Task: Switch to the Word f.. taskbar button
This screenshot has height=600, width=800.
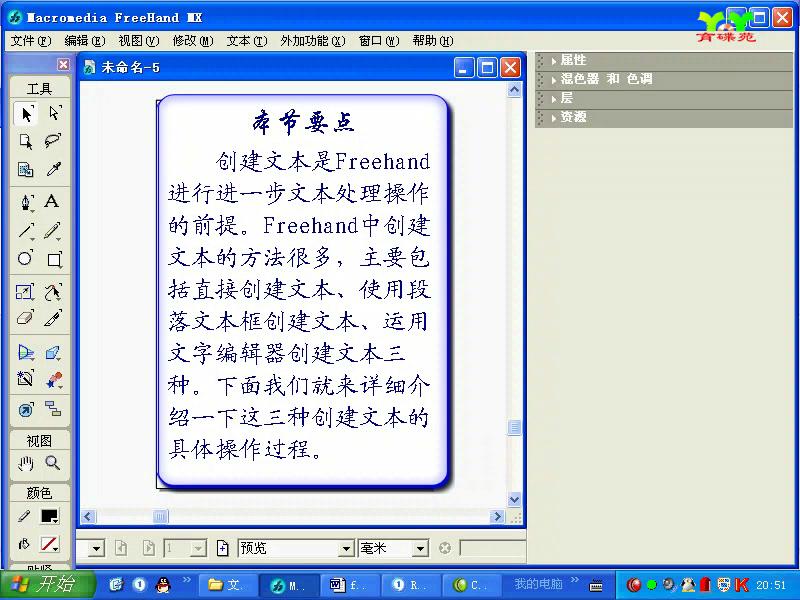Action: [348, 585]
